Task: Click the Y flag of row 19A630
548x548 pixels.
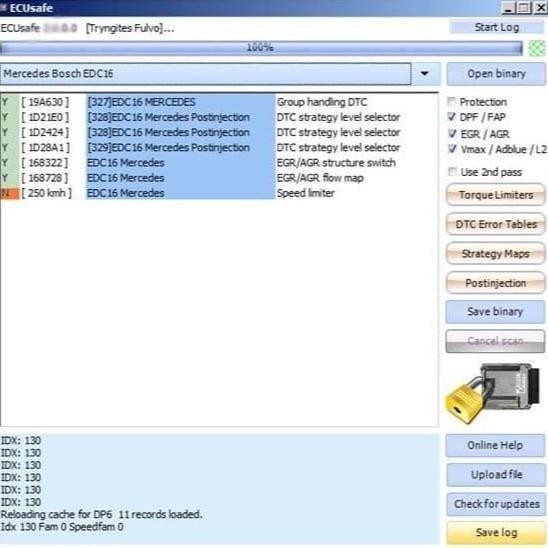Action: coord(10,102)
